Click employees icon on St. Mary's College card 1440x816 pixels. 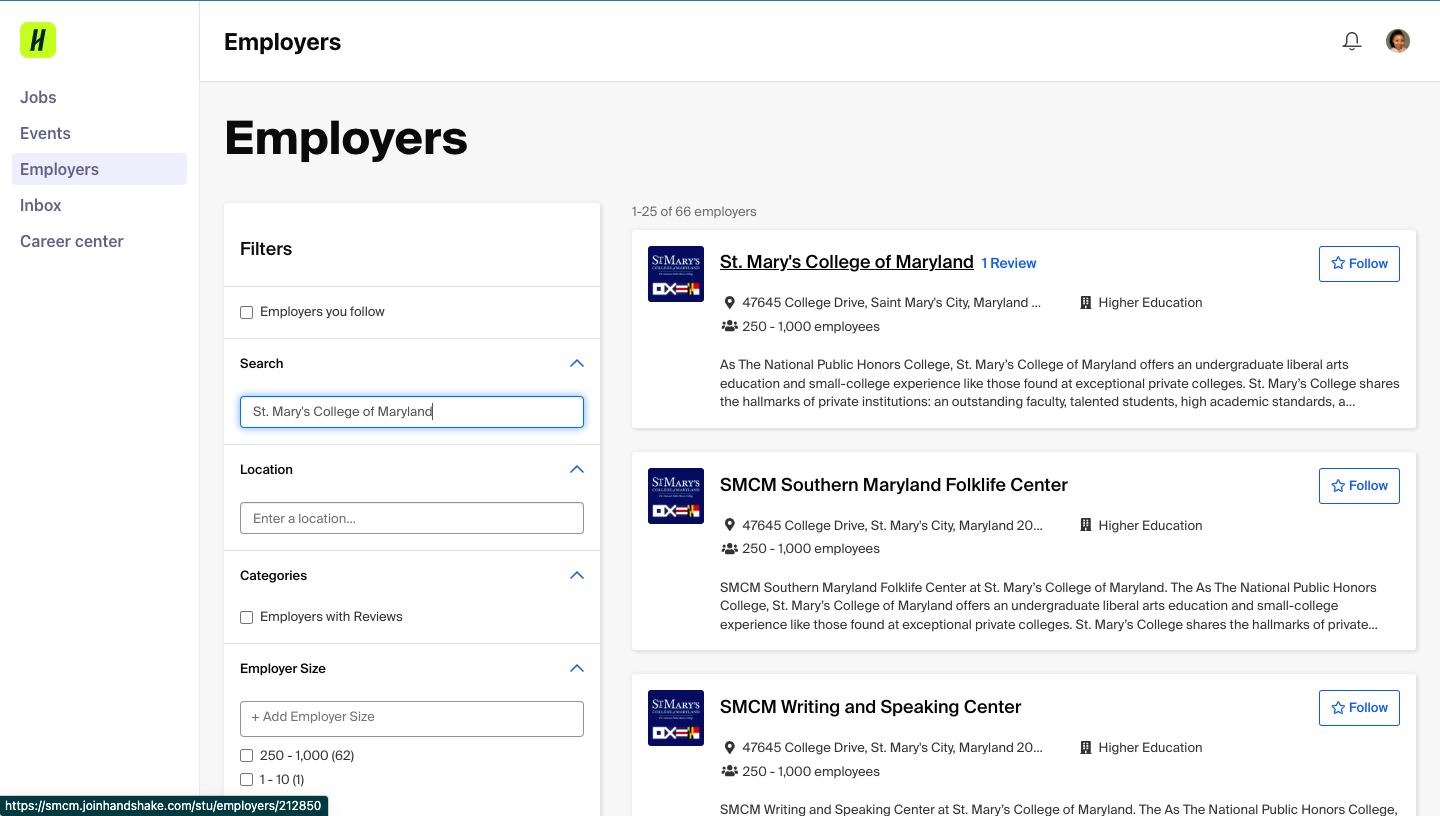[729, 326]
